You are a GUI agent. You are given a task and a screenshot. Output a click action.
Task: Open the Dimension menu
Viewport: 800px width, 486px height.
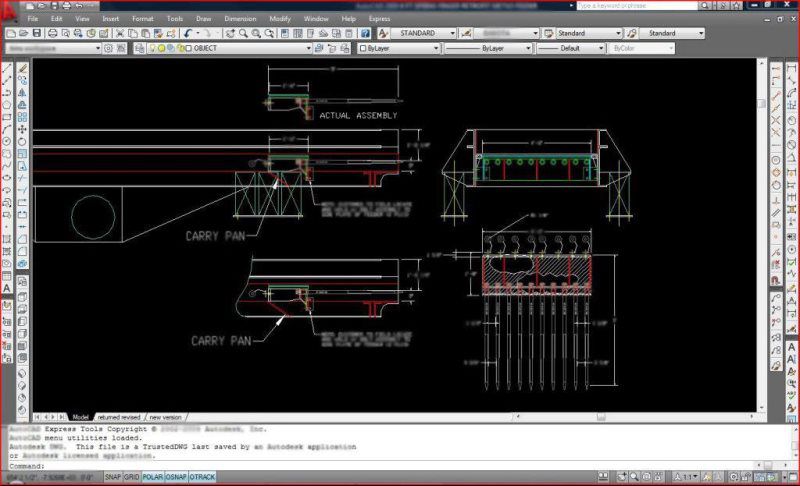click(x=239, y=19)
